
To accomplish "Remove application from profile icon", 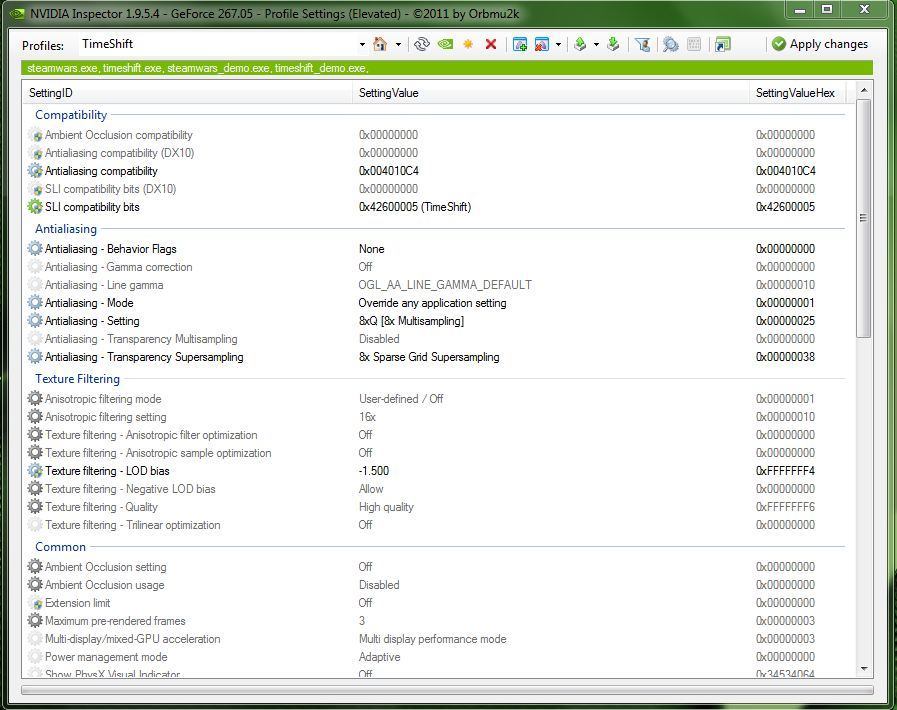I will [x=541, y=44].
